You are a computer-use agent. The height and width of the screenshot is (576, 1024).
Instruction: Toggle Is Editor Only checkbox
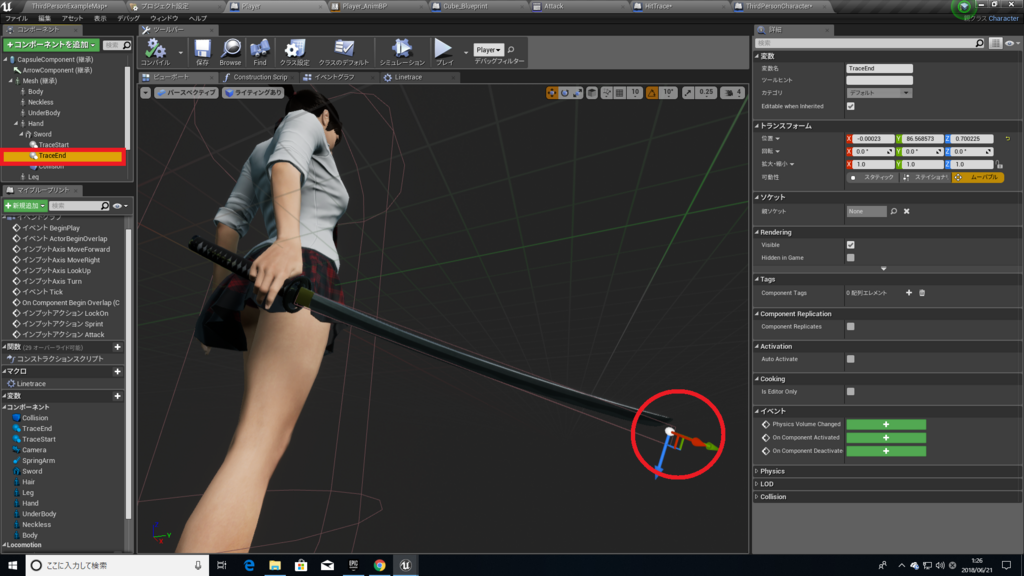coord(850,392)
